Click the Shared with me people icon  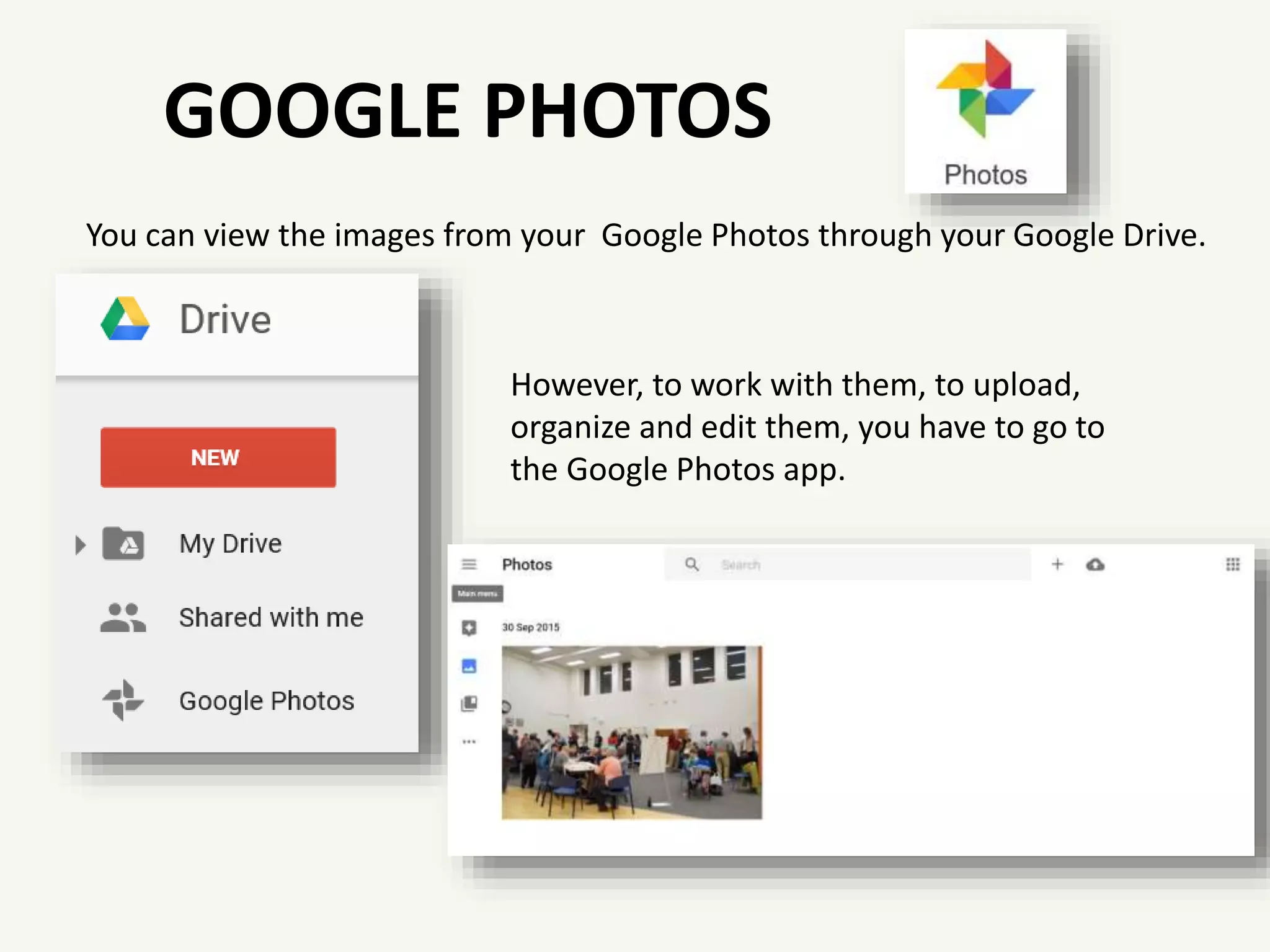123,617
